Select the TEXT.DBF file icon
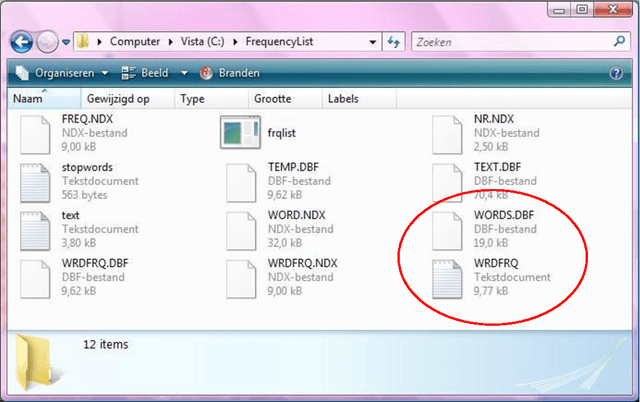The width and height of the screenshot is (640, 402). 445,181
